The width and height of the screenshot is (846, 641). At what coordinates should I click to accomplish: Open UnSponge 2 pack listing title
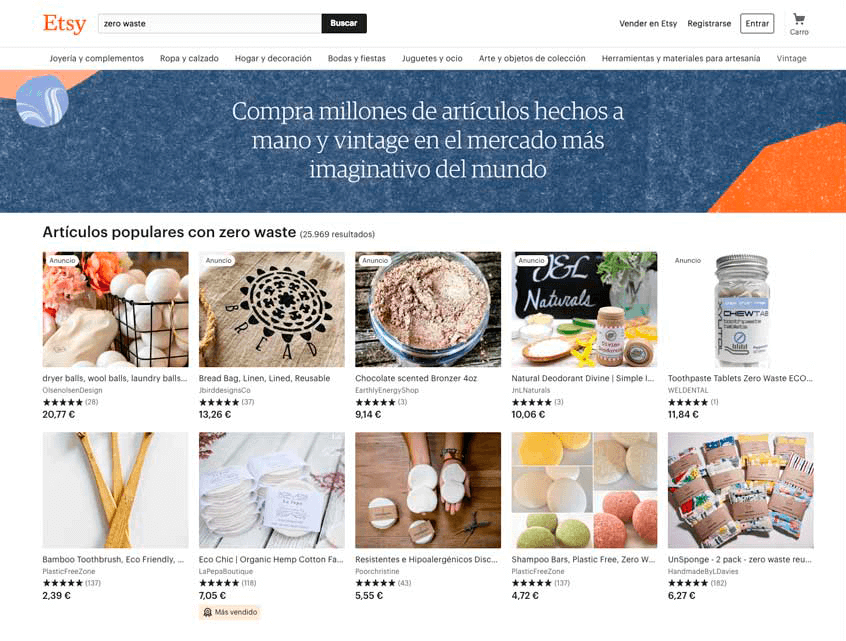(740, 560)
